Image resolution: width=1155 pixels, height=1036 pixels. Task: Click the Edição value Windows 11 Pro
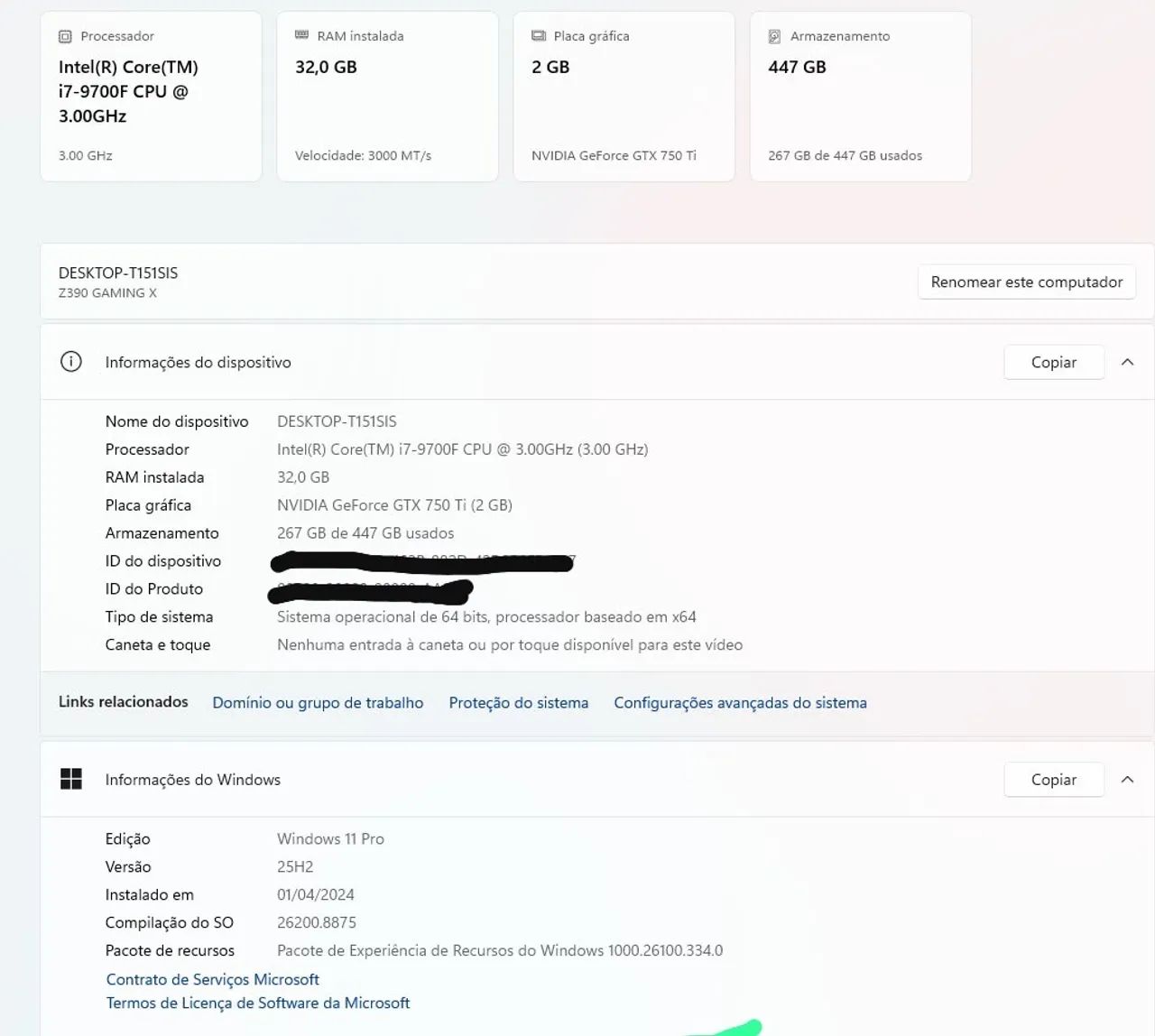tap(330, 838)
